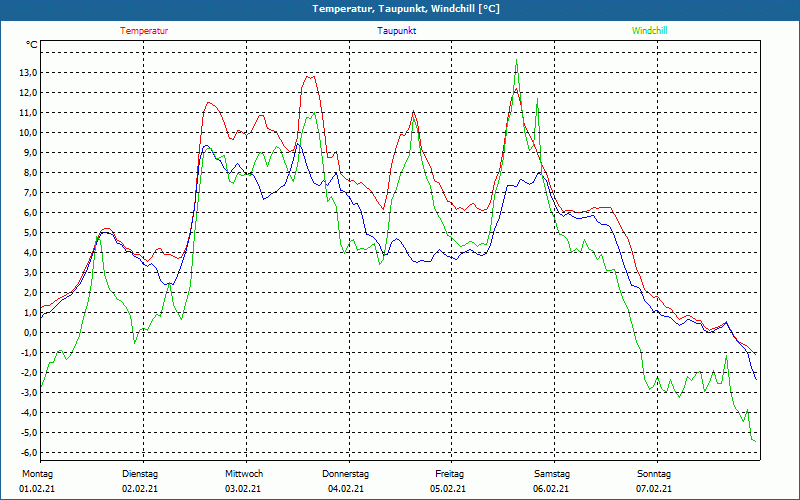The image size is (800, 500).
Task: Click the green Windchill legend label
Action: tap(649, 31)
